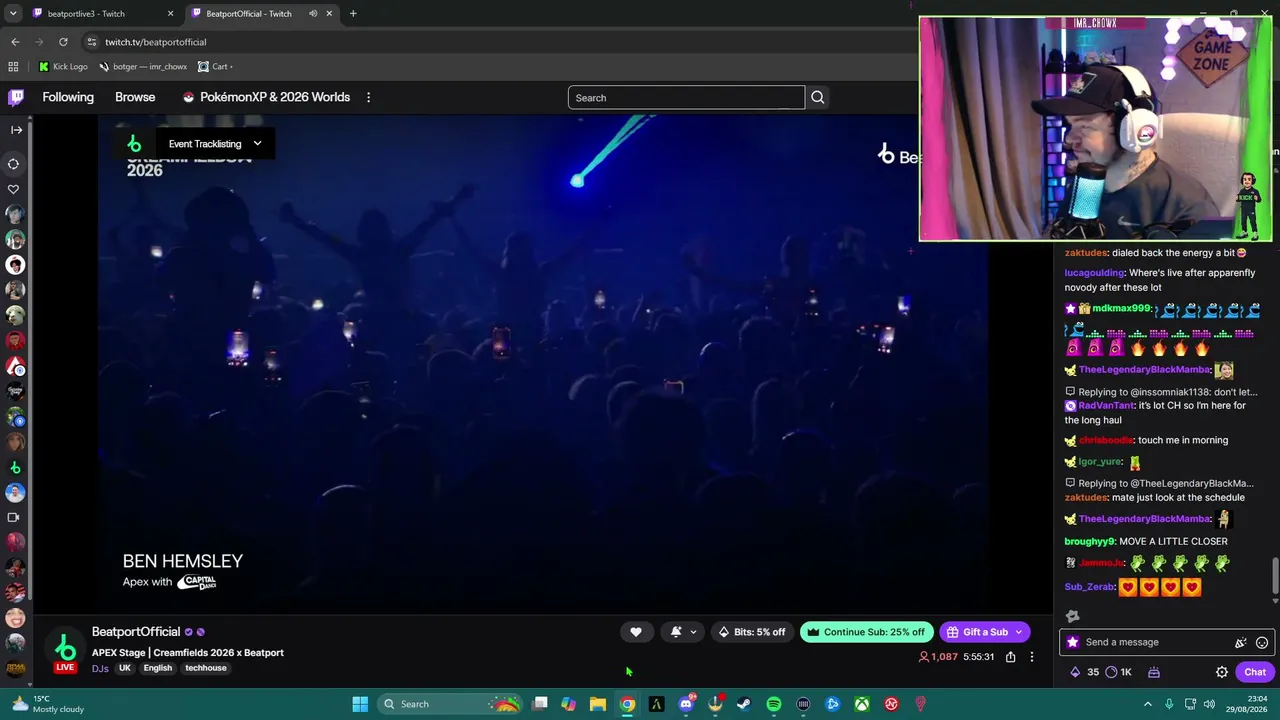Open the Chrome apps grid icon
This screenshot has width=1280, height=720.
tap(13, 67)
